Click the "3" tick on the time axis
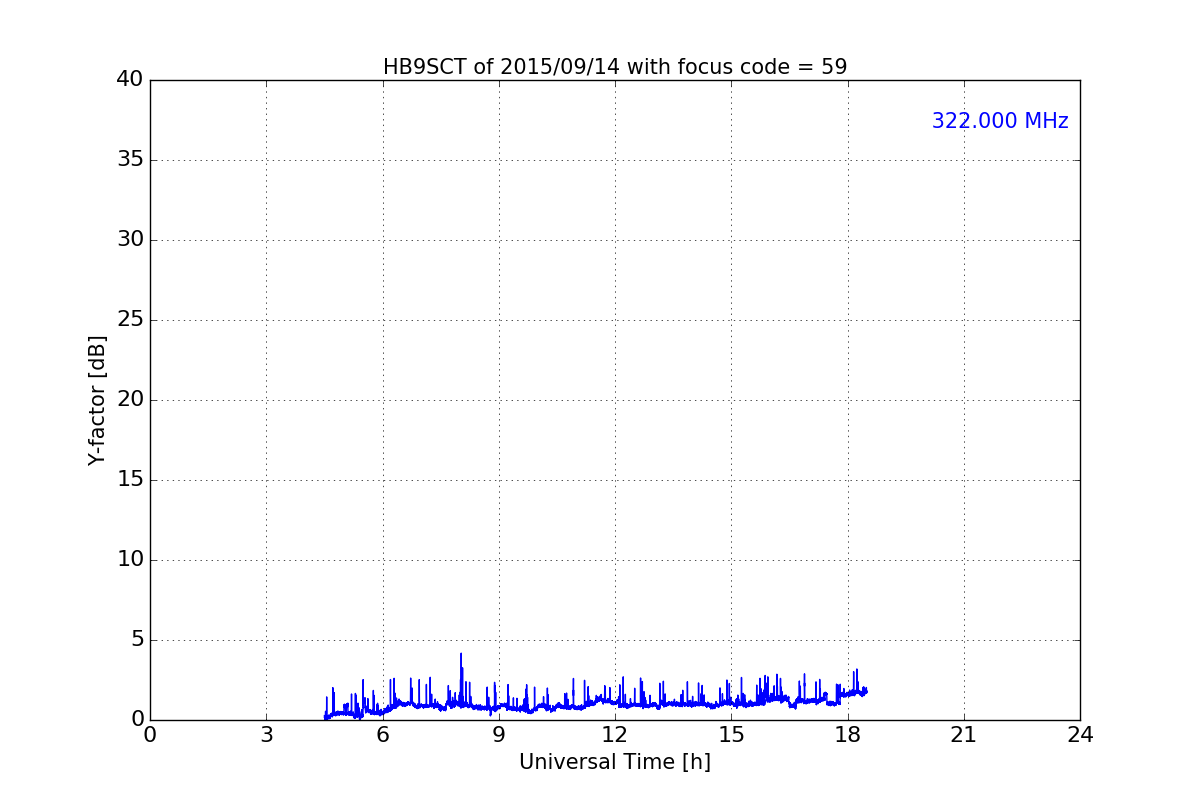Viewport: 1200px width, 800px height. [266, 735]
